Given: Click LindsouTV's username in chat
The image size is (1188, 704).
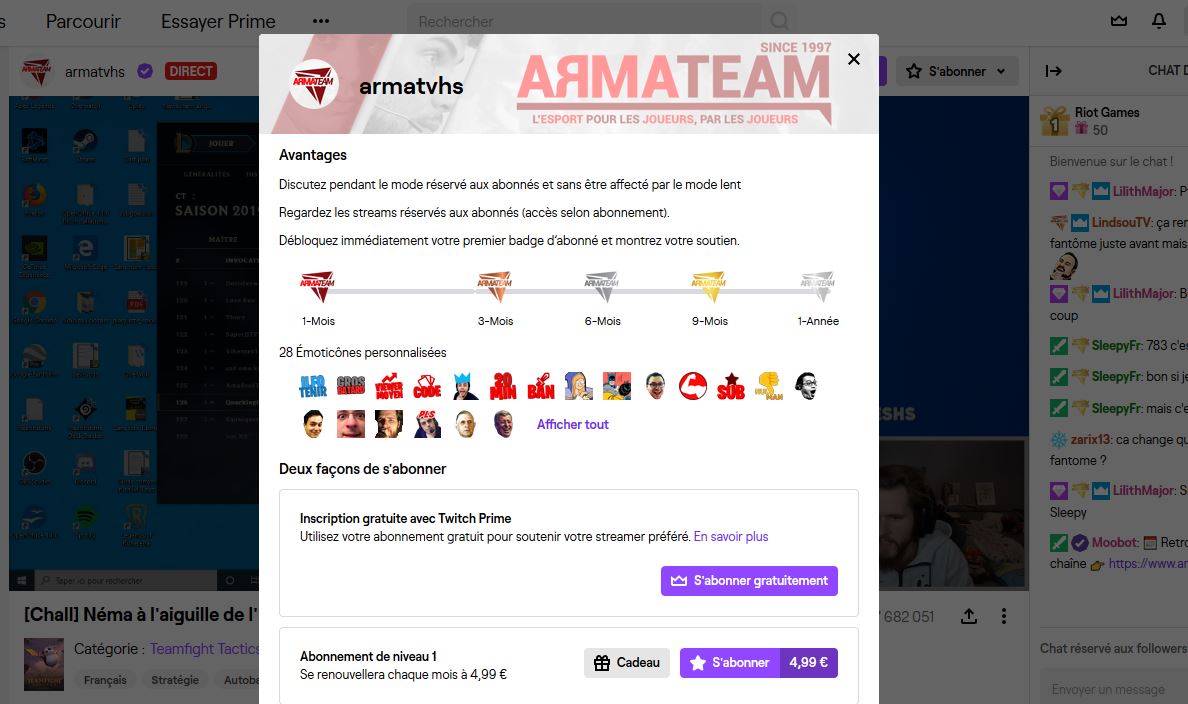Looking at the screenshot, I should [1121, 223].
